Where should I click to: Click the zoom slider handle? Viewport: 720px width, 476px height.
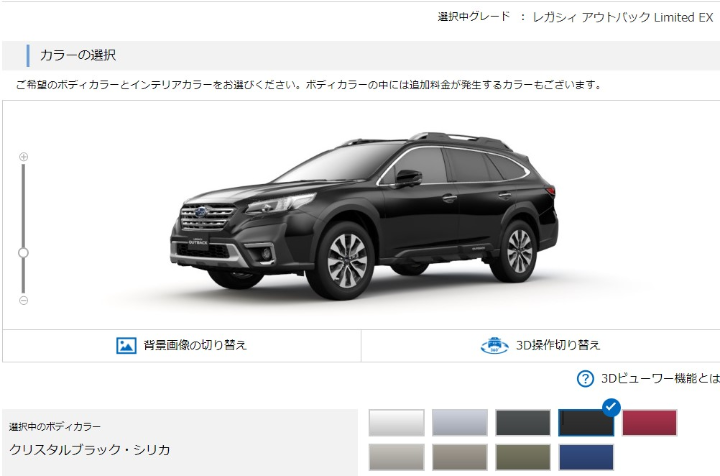tap(23, 252)
